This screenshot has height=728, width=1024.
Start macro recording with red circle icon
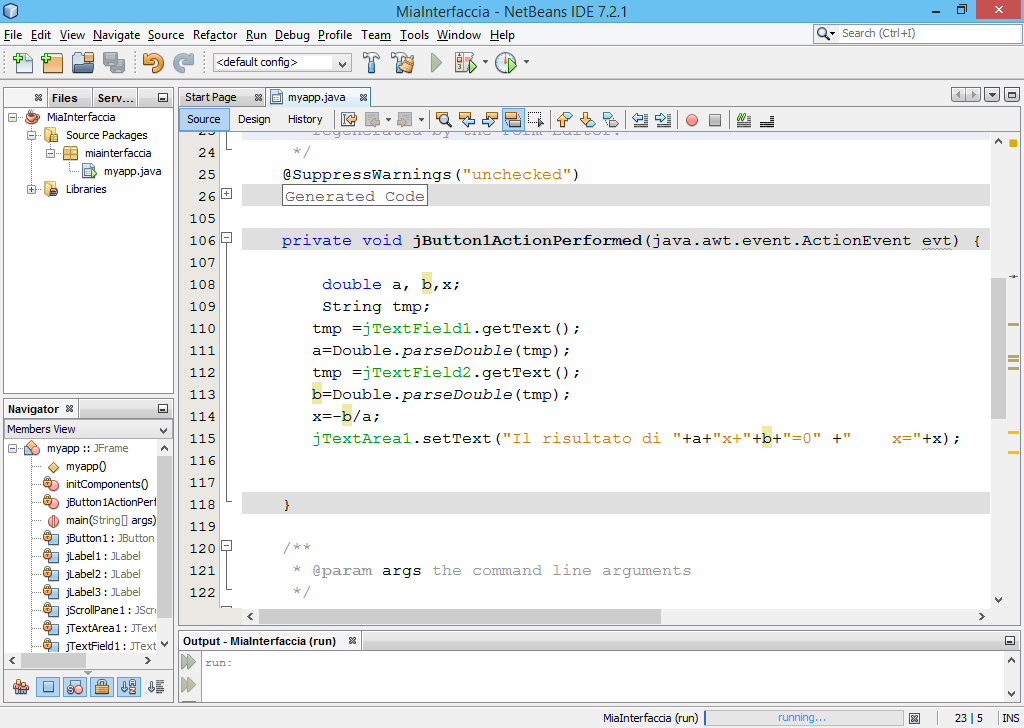(691, 120)
